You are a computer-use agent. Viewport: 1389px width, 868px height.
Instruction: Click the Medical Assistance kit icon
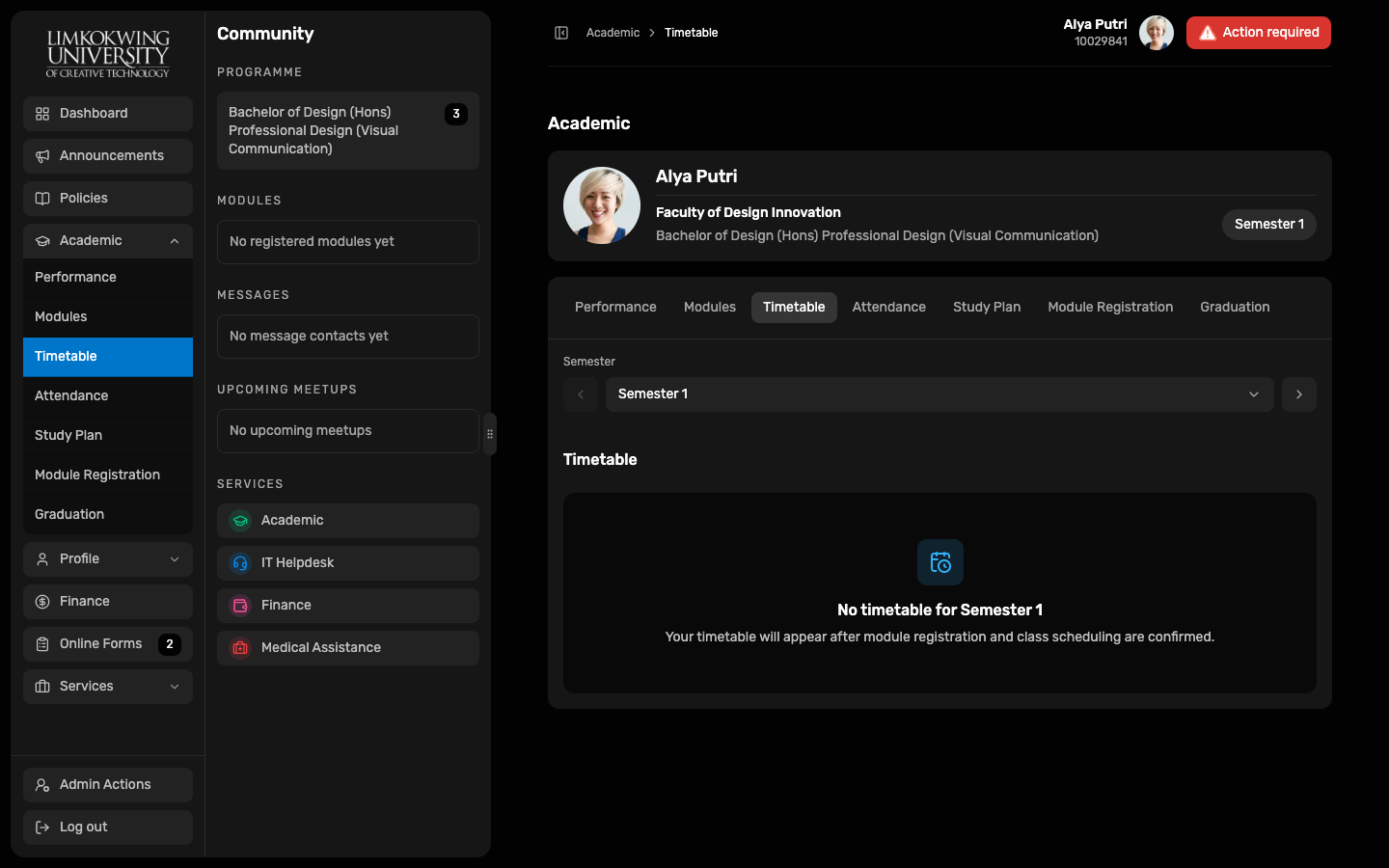point(240,648)
